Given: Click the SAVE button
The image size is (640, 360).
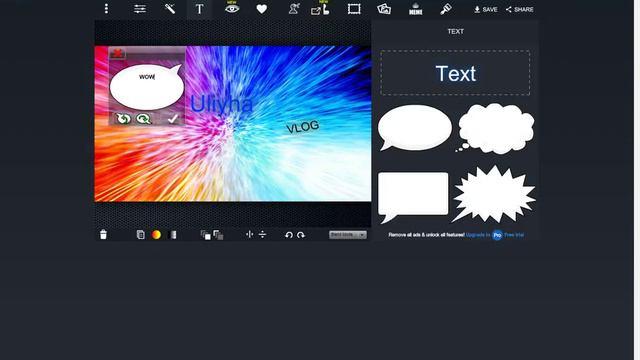Looking at the screenshot, I should tap(486, 9).
